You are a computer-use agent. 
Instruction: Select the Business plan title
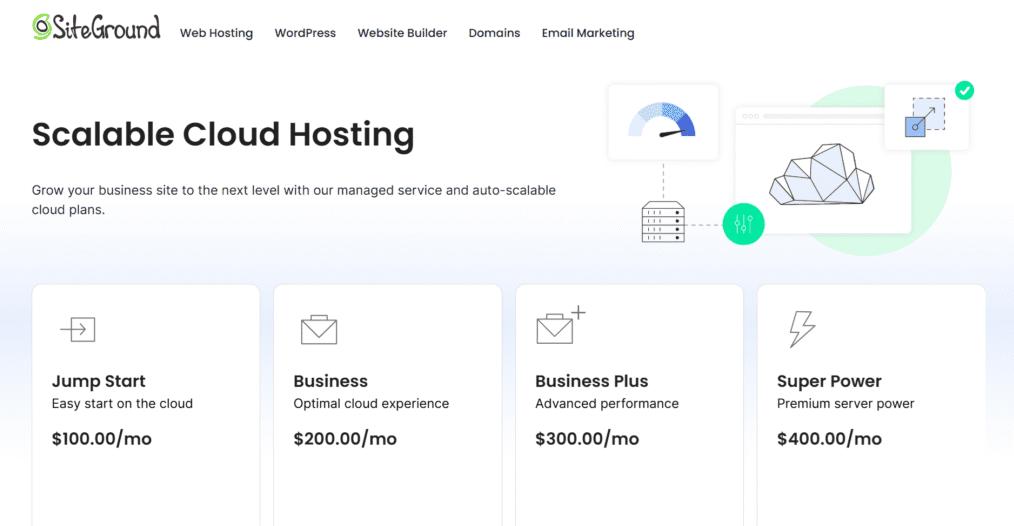pyautogui.click(x=330, y=381)
